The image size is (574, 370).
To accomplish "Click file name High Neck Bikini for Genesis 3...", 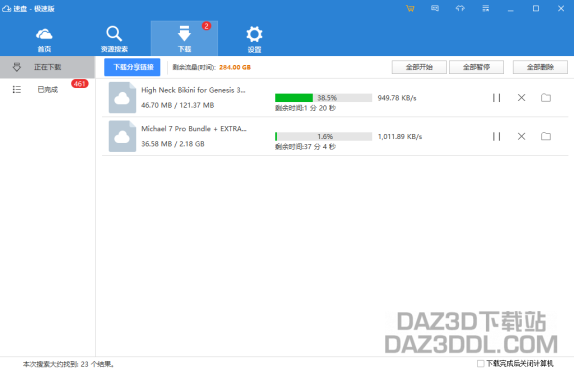I will pyautogui.click(x=193, y=90).
